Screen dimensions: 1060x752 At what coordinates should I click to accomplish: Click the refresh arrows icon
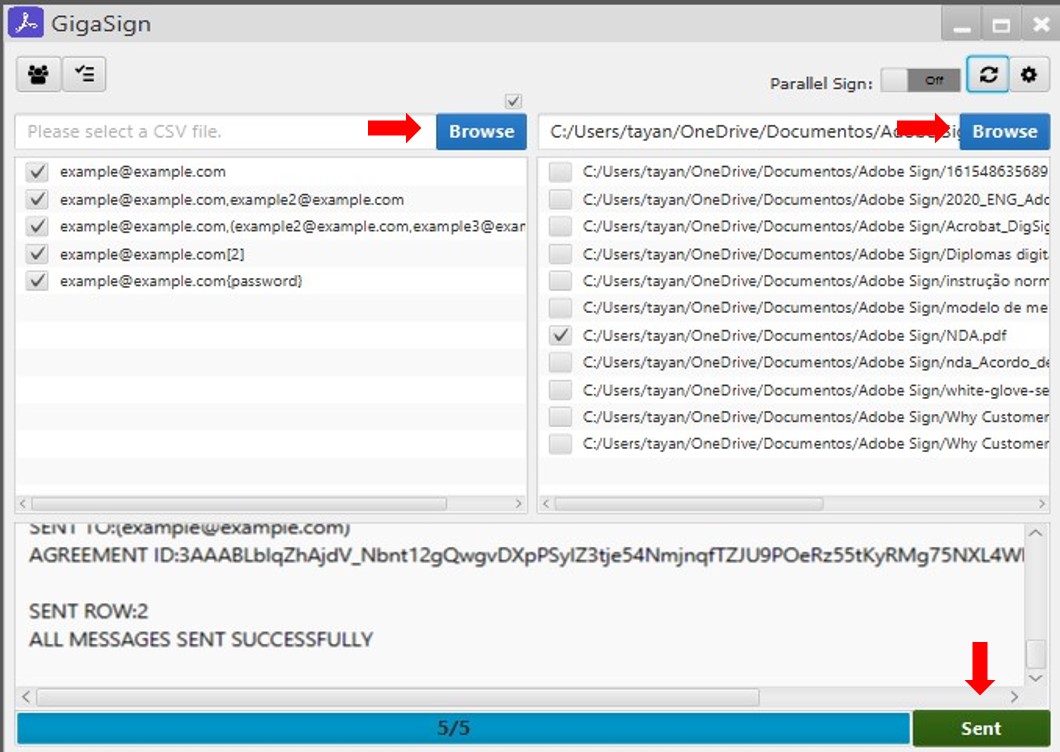pos(988,74)
